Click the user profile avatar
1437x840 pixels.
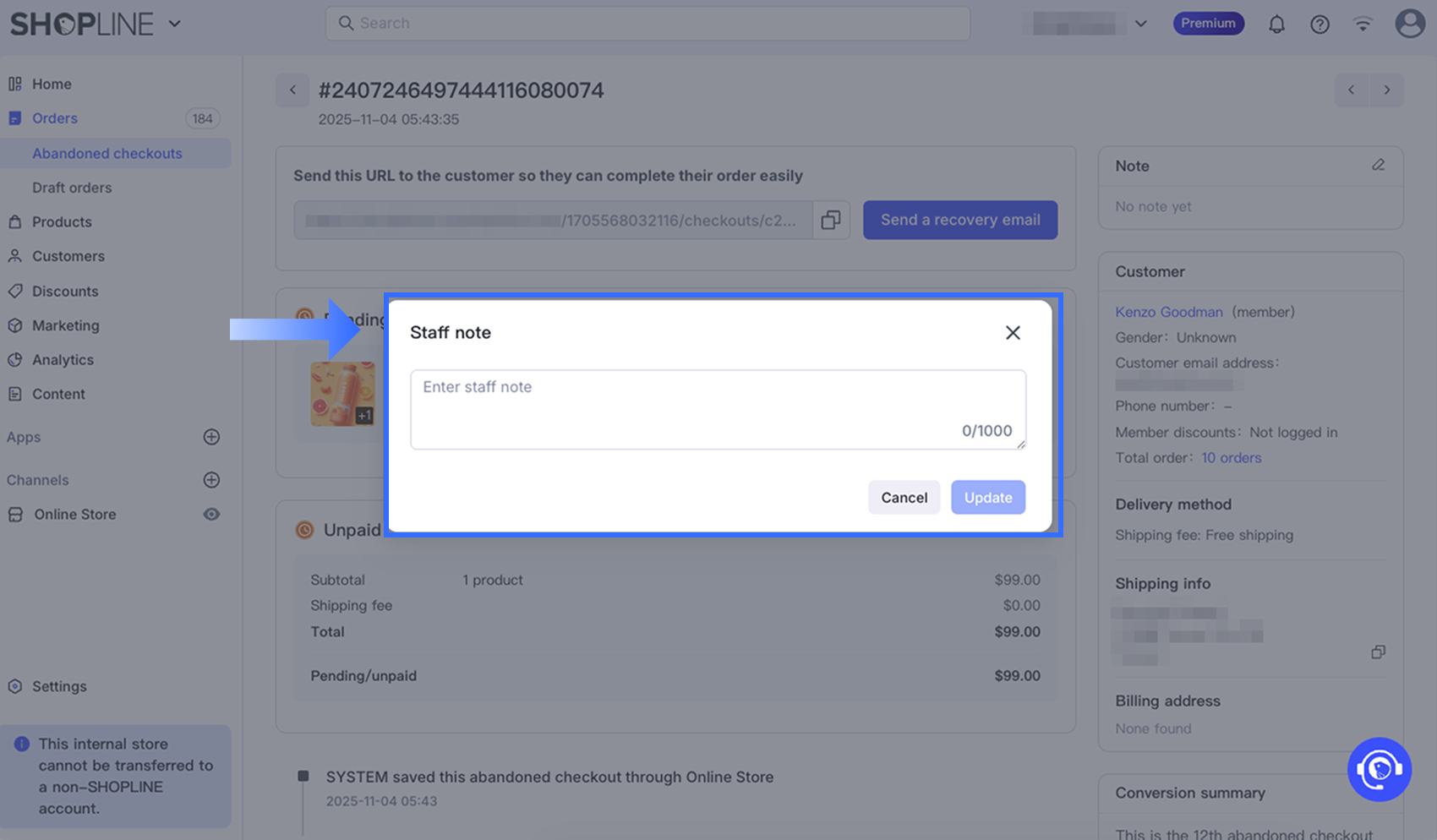(1409, 24)
